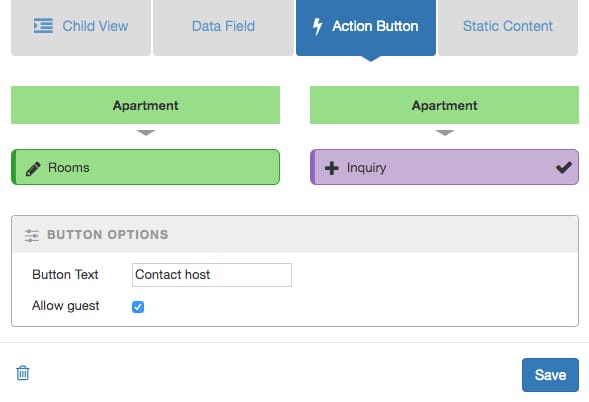Save the button settings

coord(550,375)
